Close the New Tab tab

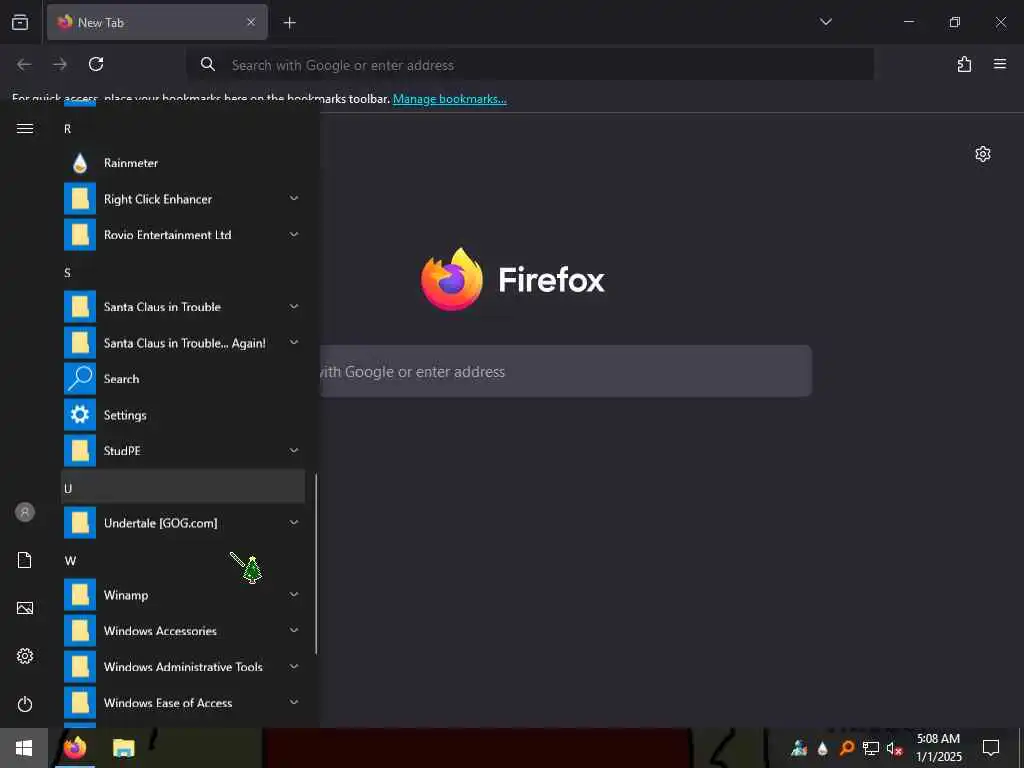[x=251, y=22]
